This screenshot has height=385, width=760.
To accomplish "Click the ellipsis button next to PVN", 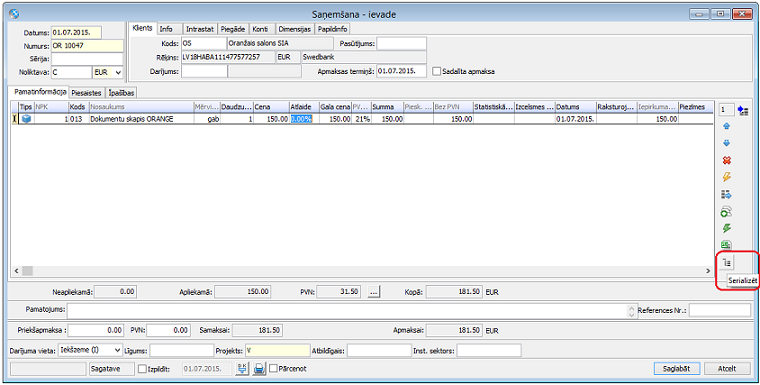I will point(374,291).
